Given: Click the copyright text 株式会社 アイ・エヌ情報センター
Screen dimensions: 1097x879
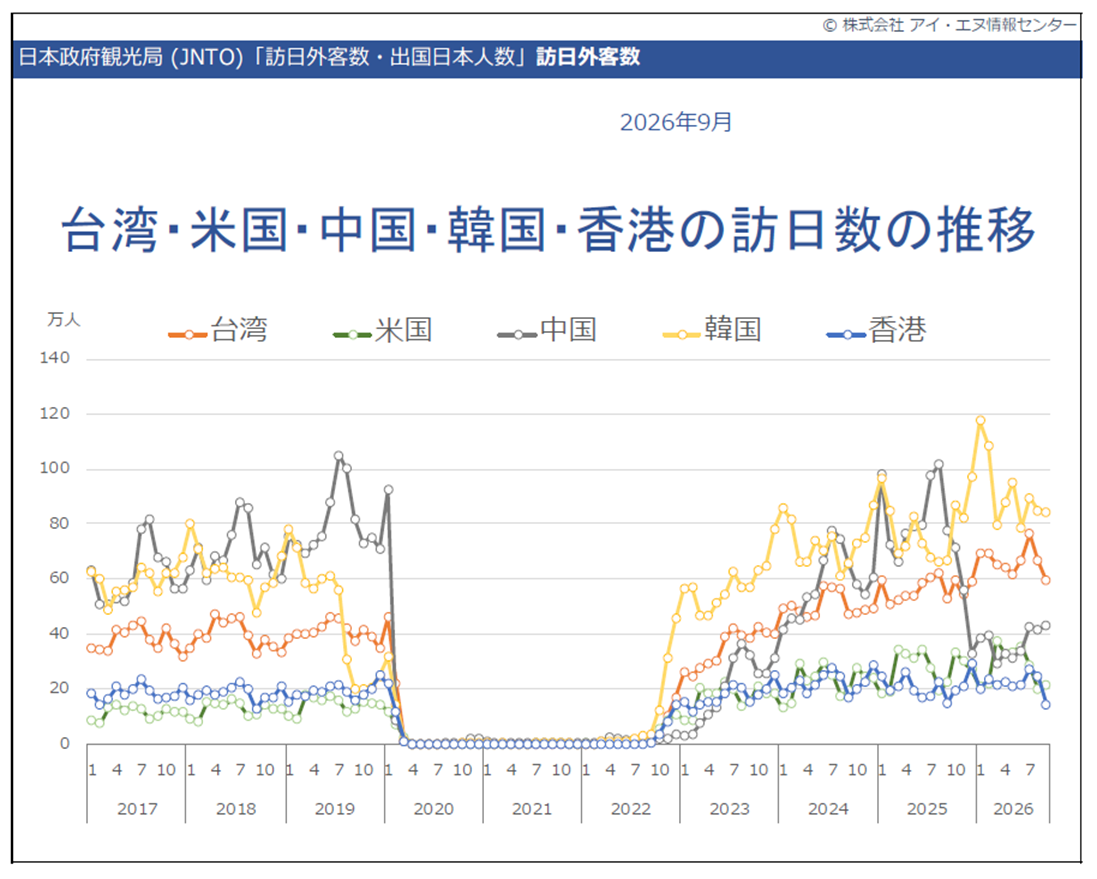Looking at the screenshot, I should tap(959, 25).
